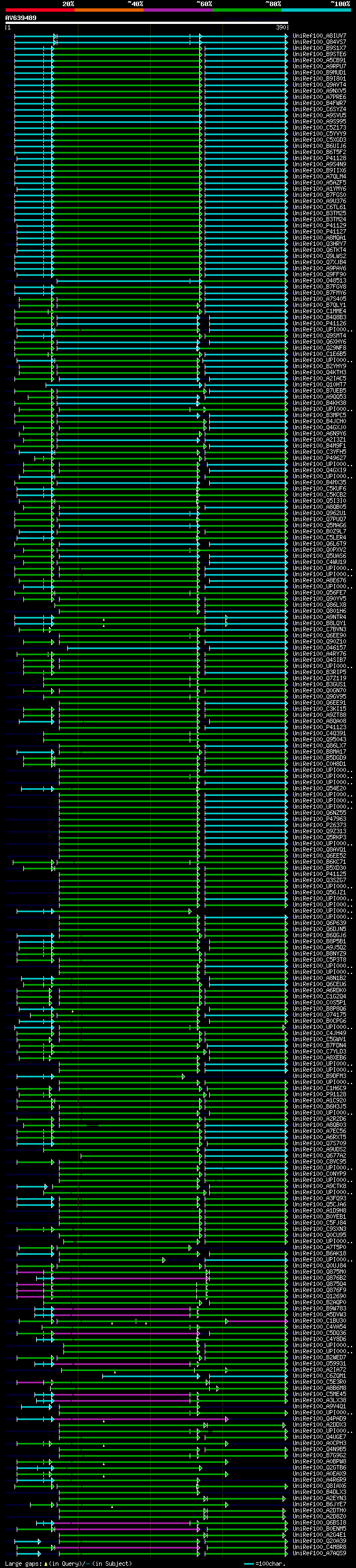Click the UniRef100_A7T5P0 hit label
The image size is (356, 1568).
pos(319,1248)
